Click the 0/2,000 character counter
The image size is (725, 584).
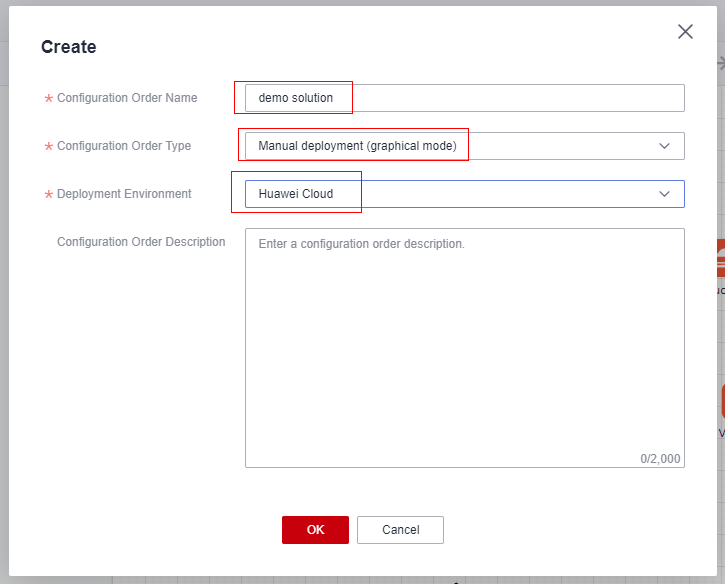tap(660, 459)
